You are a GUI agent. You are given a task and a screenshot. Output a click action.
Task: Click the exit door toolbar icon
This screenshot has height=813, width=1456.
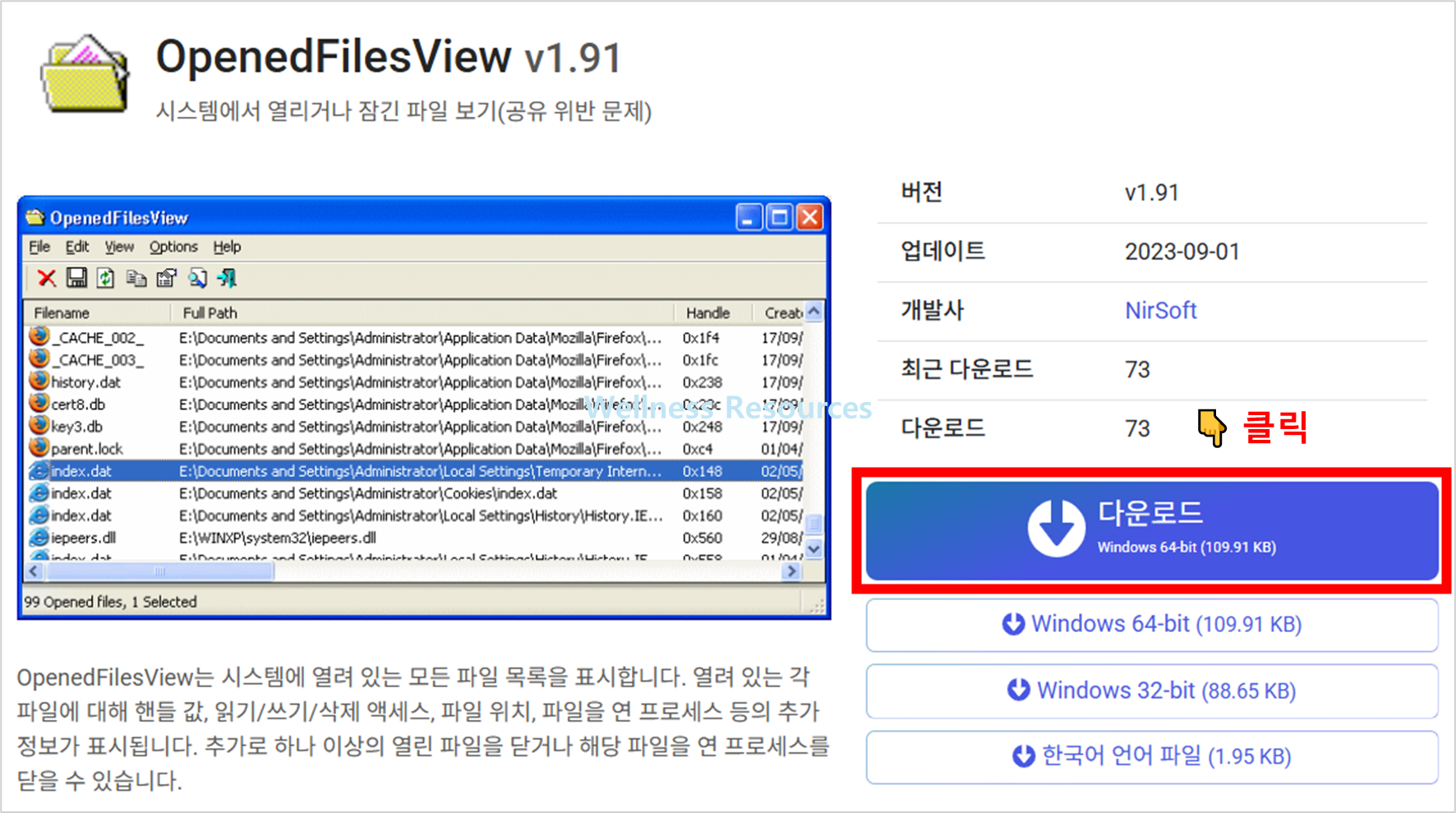227,278
